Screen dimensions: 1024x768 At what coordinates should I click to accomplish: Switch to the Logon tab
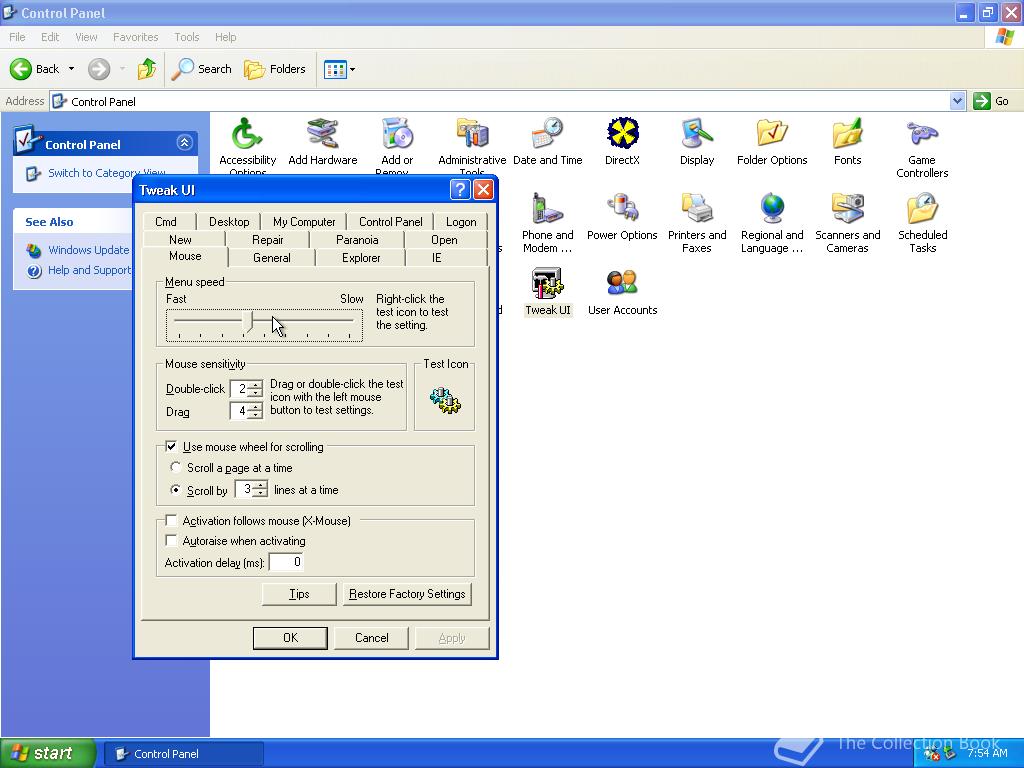pyautogui.click(x=461, y=222)
